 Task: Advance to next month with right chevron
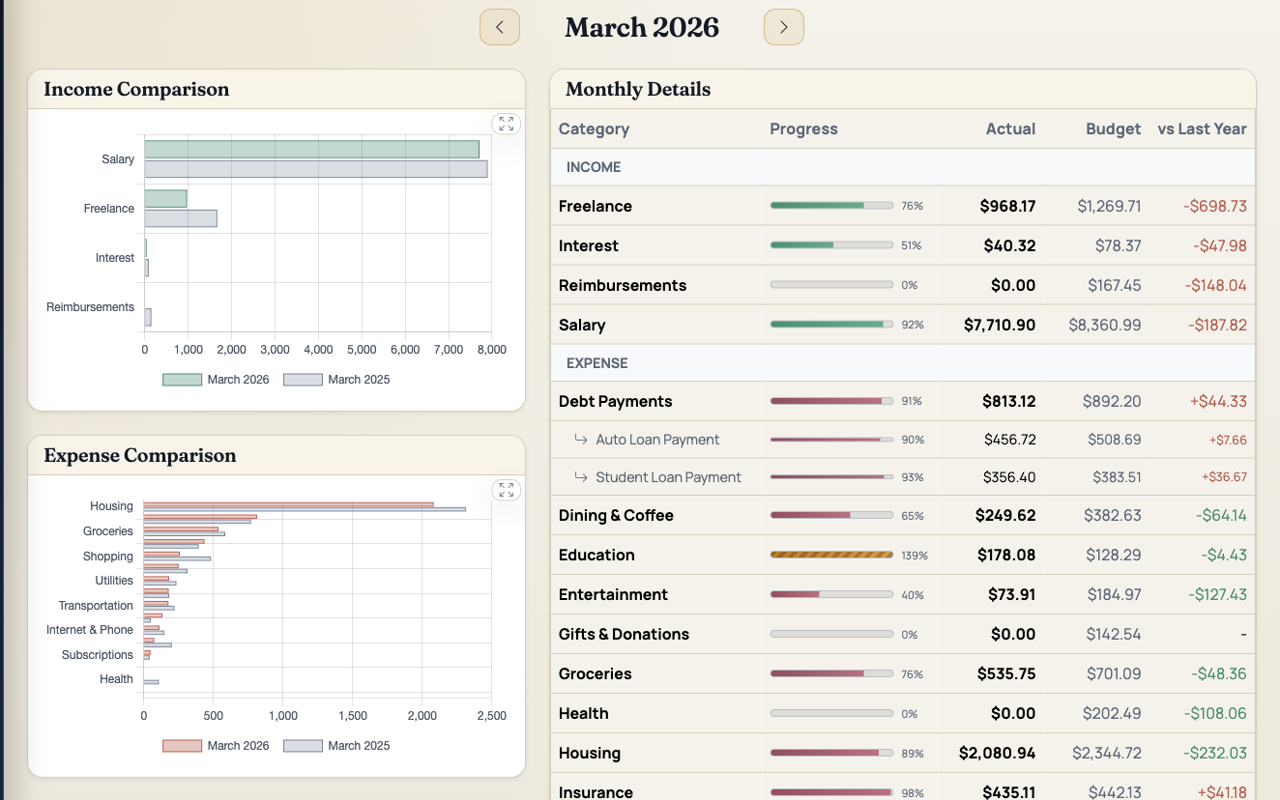[x=783, y=27]
